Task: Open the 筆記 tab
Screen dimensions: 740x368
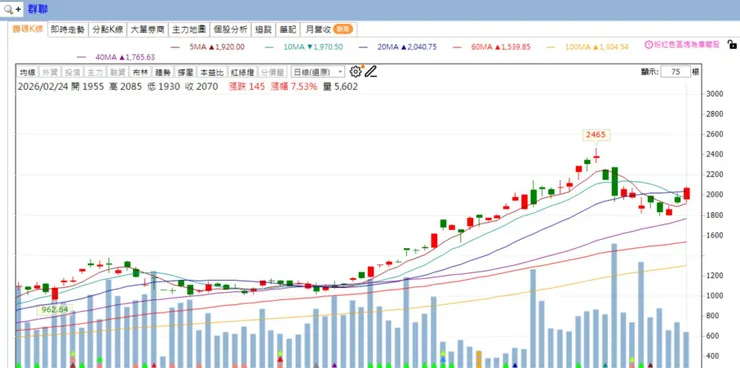Action: [287, 29]
